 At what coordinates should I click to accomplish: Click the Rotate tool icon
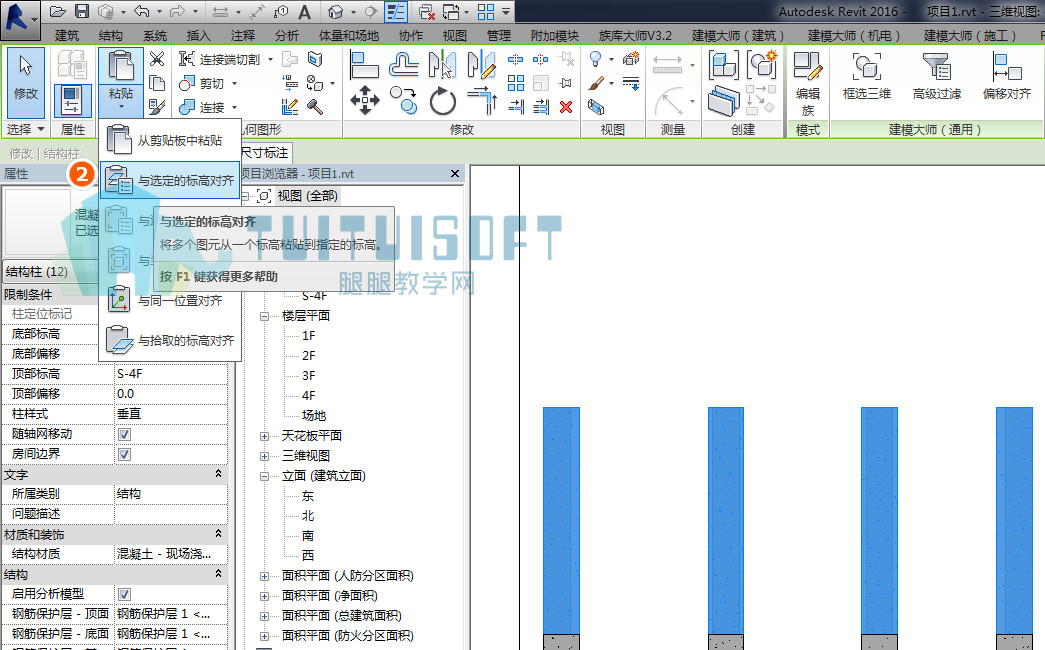(x=443, y=101)
